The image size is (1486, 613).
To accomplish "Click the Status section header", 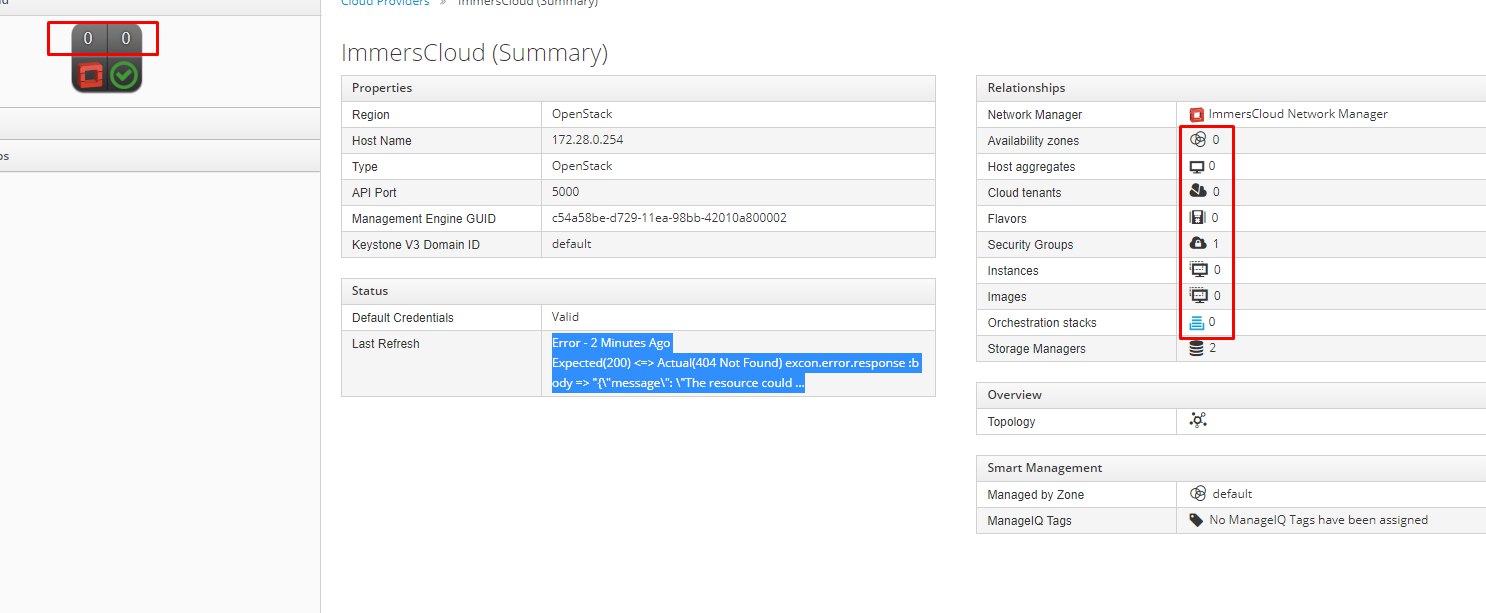I will pos(638,291).
